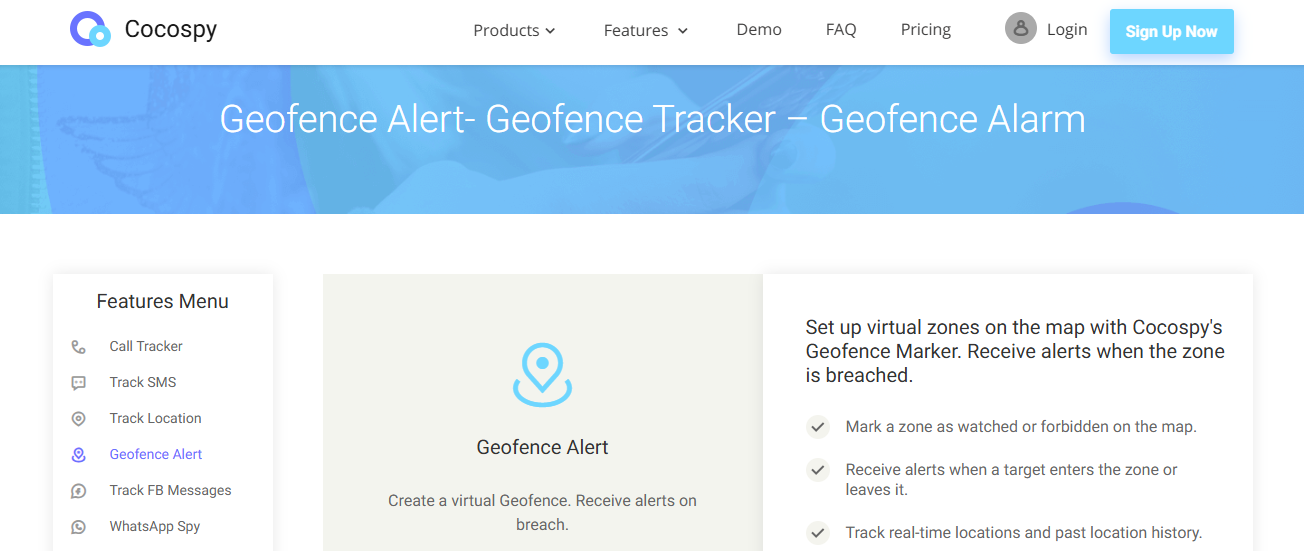The width and height of the screenshot is (1304, 551).
Task: Click the WhatsApp Spy icon
Action: [x=79, y=527]
